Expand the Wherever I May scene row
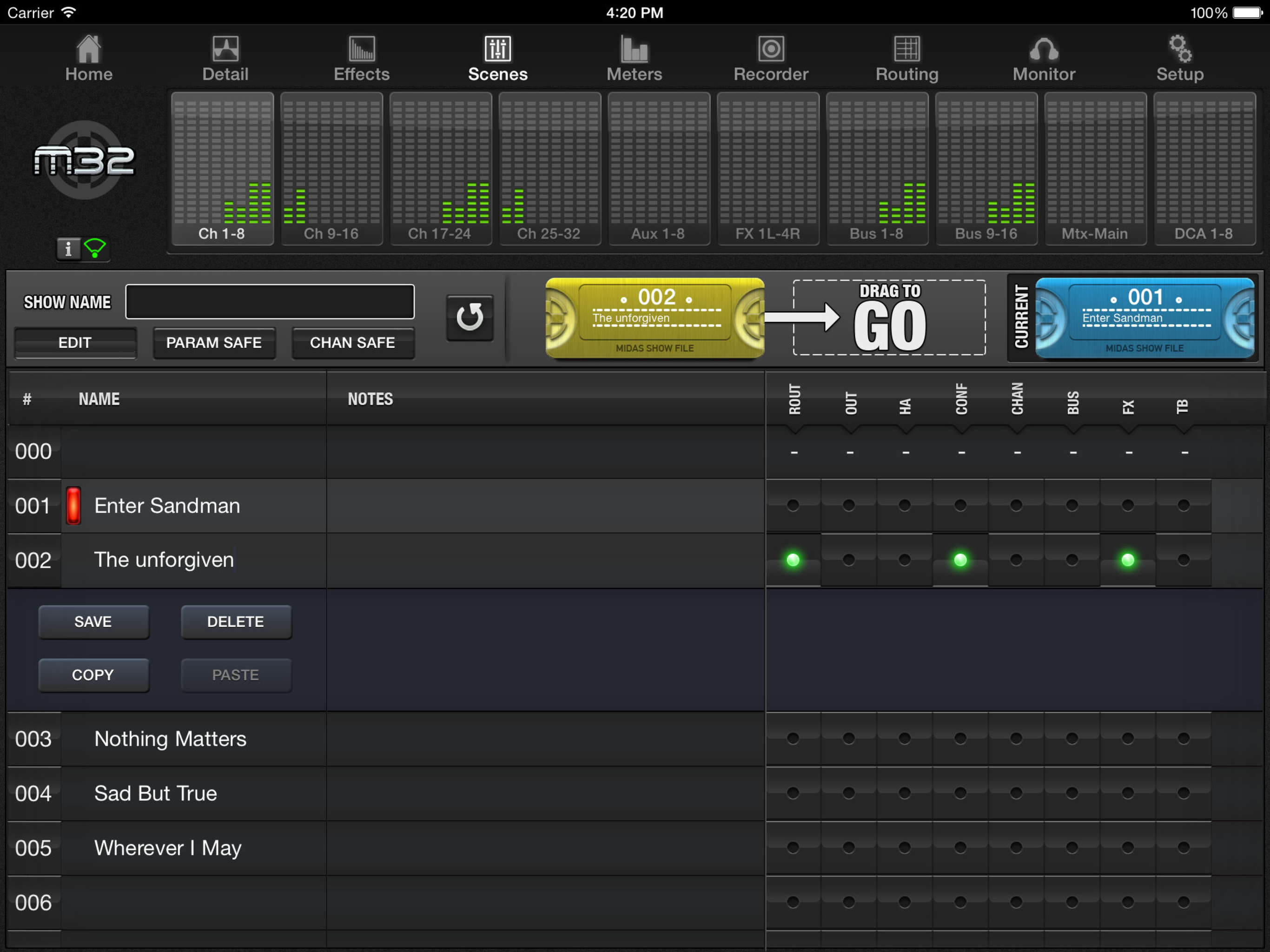Image resolution: width=1270 pixels, height=952 pixels. click(x=167, y=847)
